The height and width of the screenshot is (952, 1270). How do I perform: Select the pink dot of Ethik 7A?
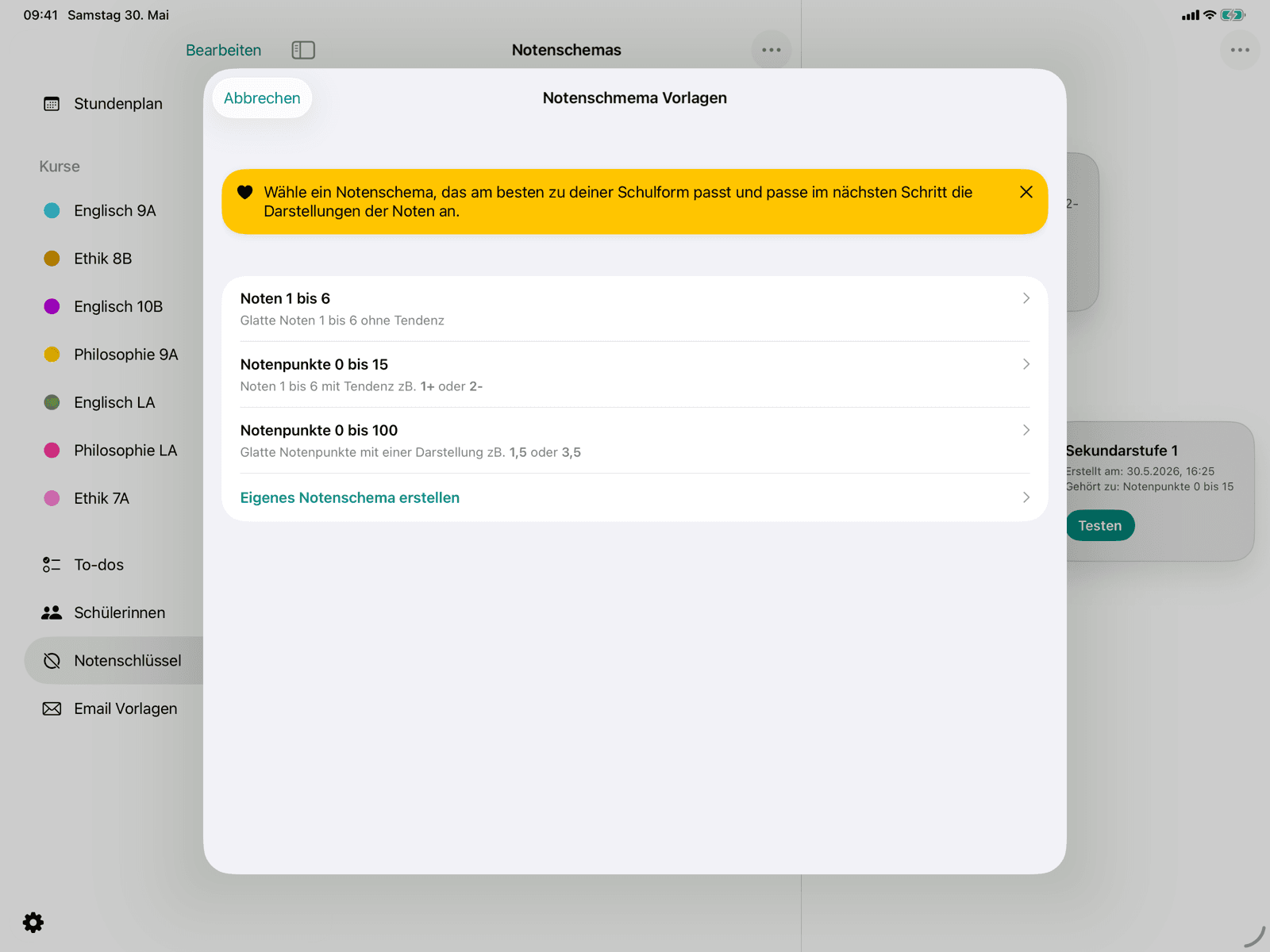point(52,498)
